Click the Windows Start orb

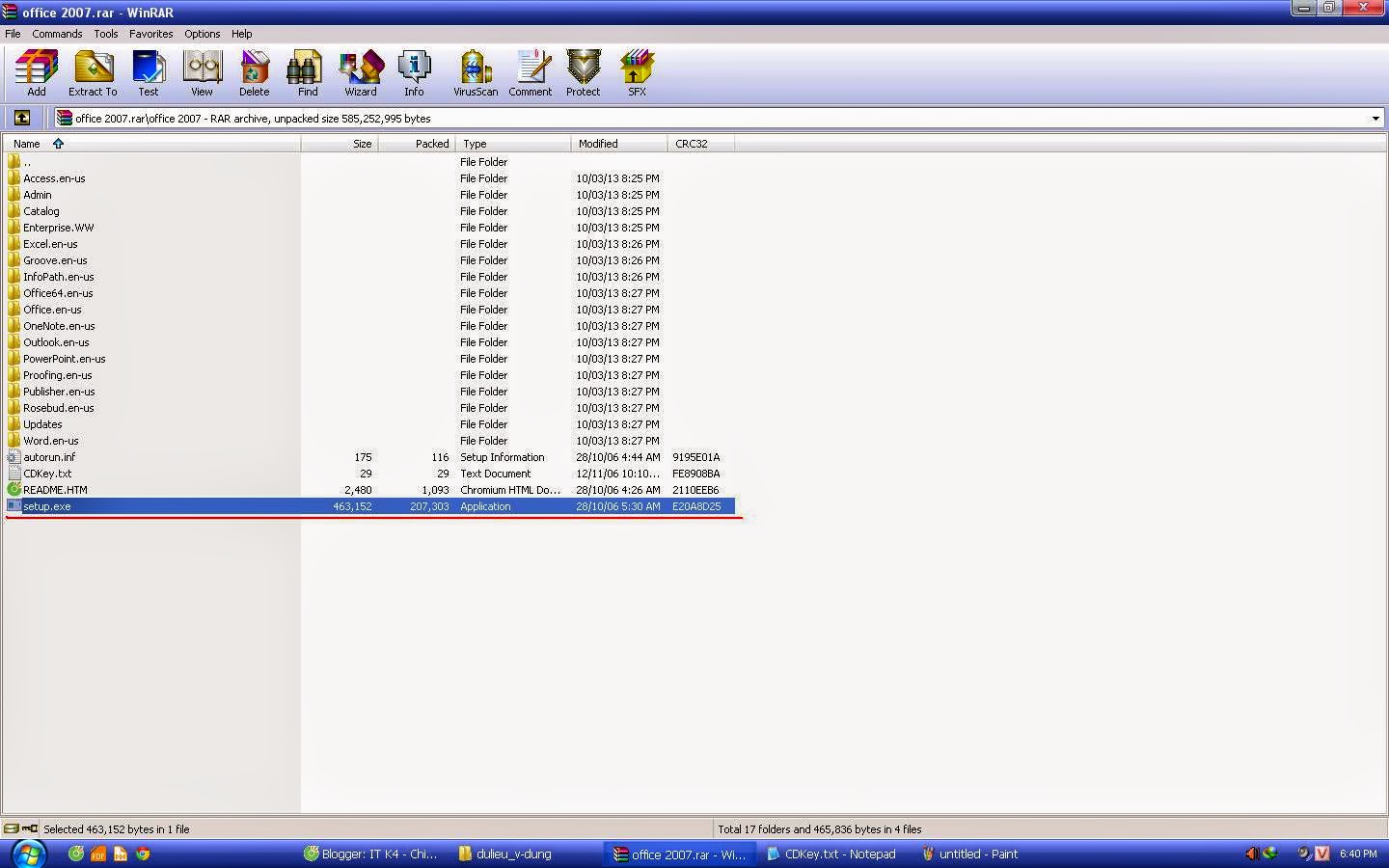coord(27,854)
